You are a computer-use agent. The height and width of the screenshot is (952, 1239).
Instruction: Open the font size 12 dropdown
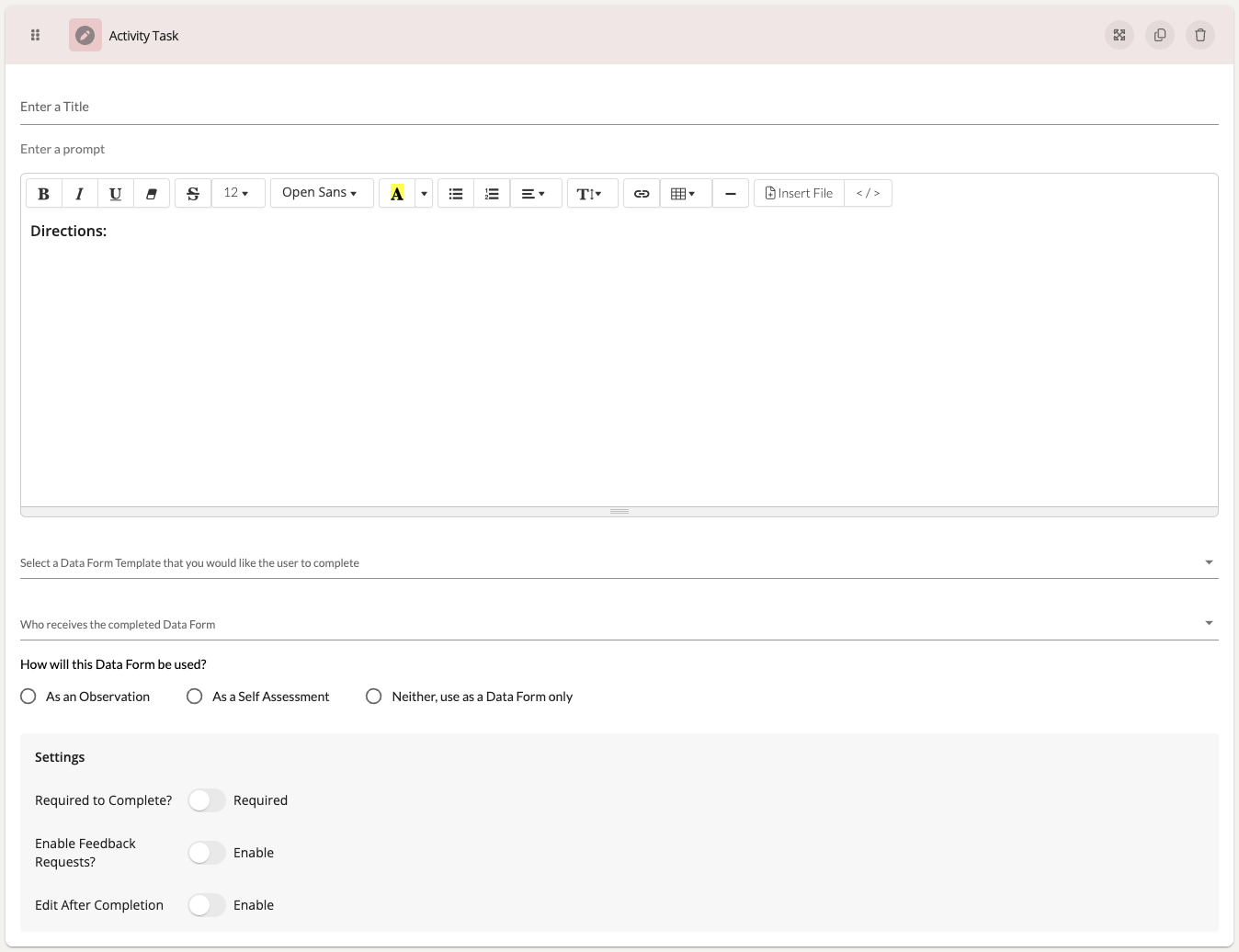(237, 193)
